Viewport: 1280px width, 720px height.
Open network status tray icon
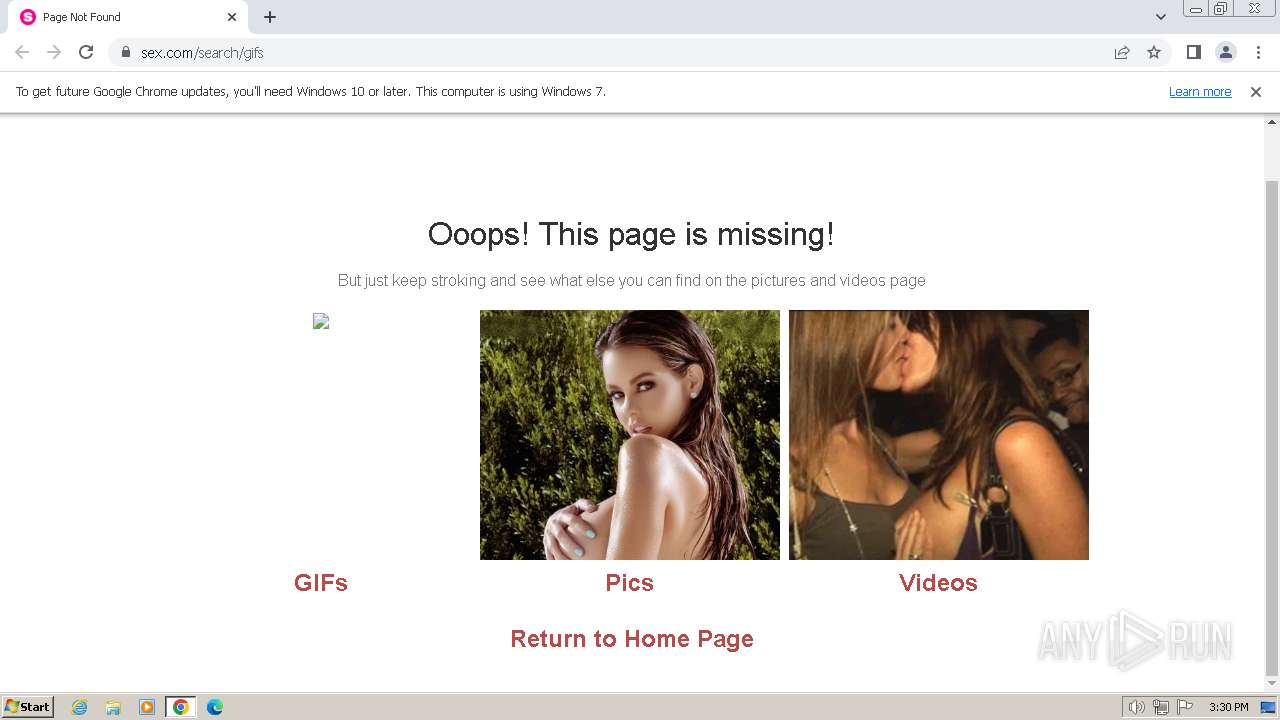(1161, 707)
